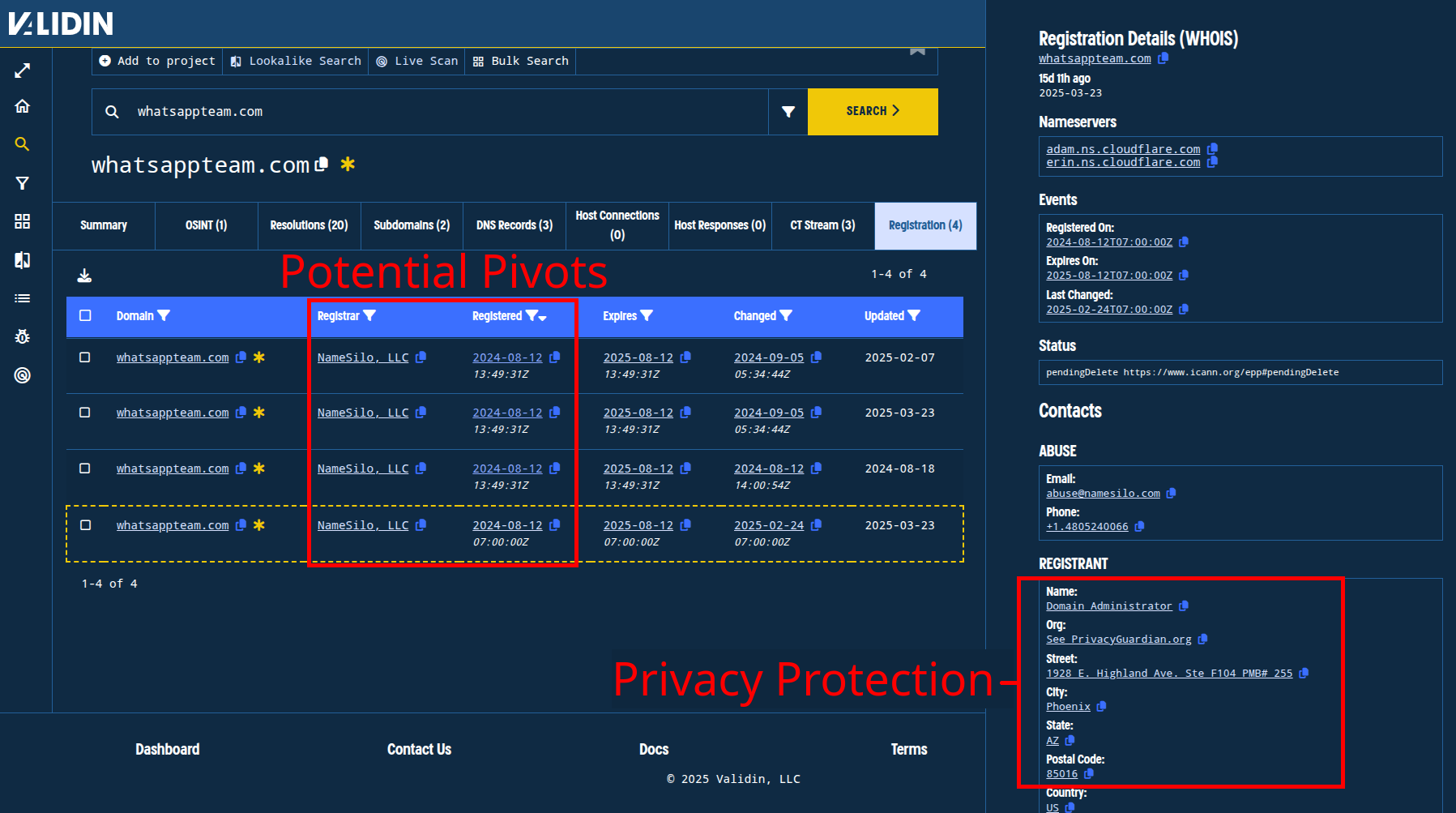The width and height of the screenshot is (1456, 813).
Task: Click the expand fullscreen arrows icon in sidebar
Action: coord(23,71)
